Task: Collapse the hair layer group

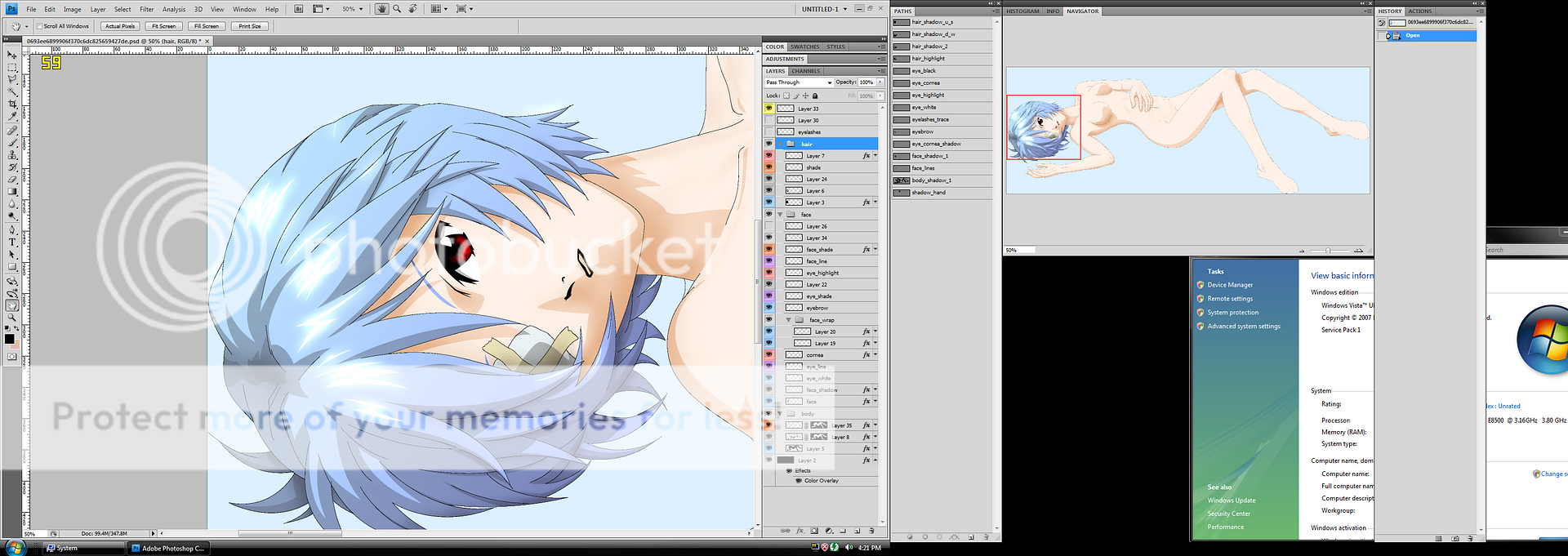Action: coord(781,144)
